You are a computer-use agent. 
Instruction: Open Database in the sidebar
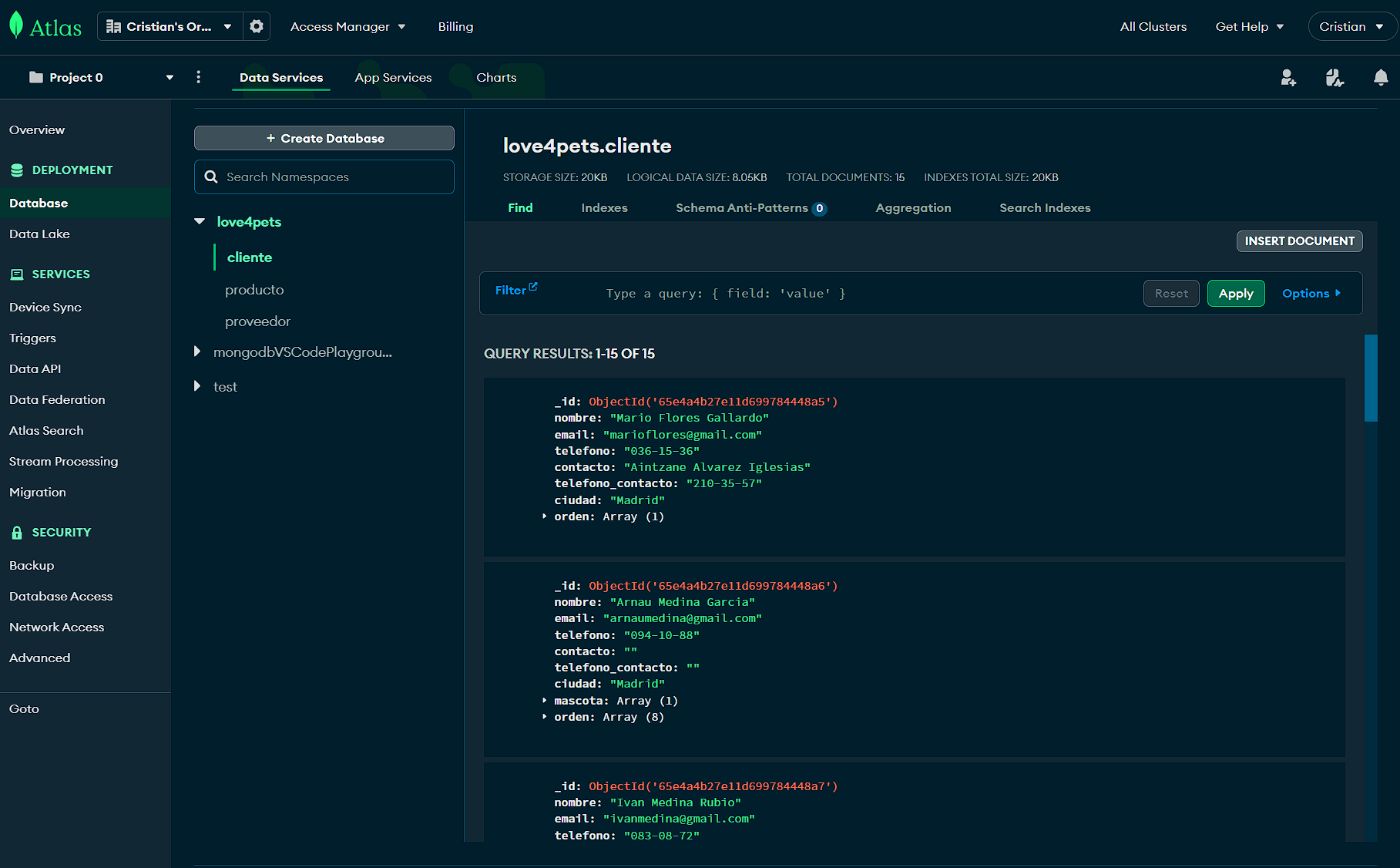click(39, 203)
